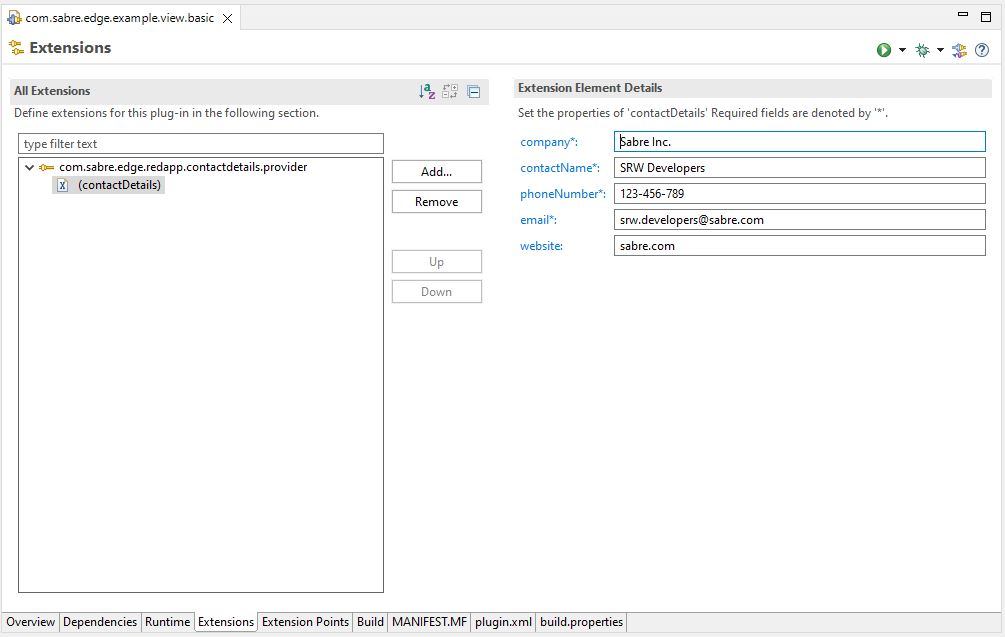Switch to the Dependencies tab
Screen dimensions: 1005x637
point(100,622)
